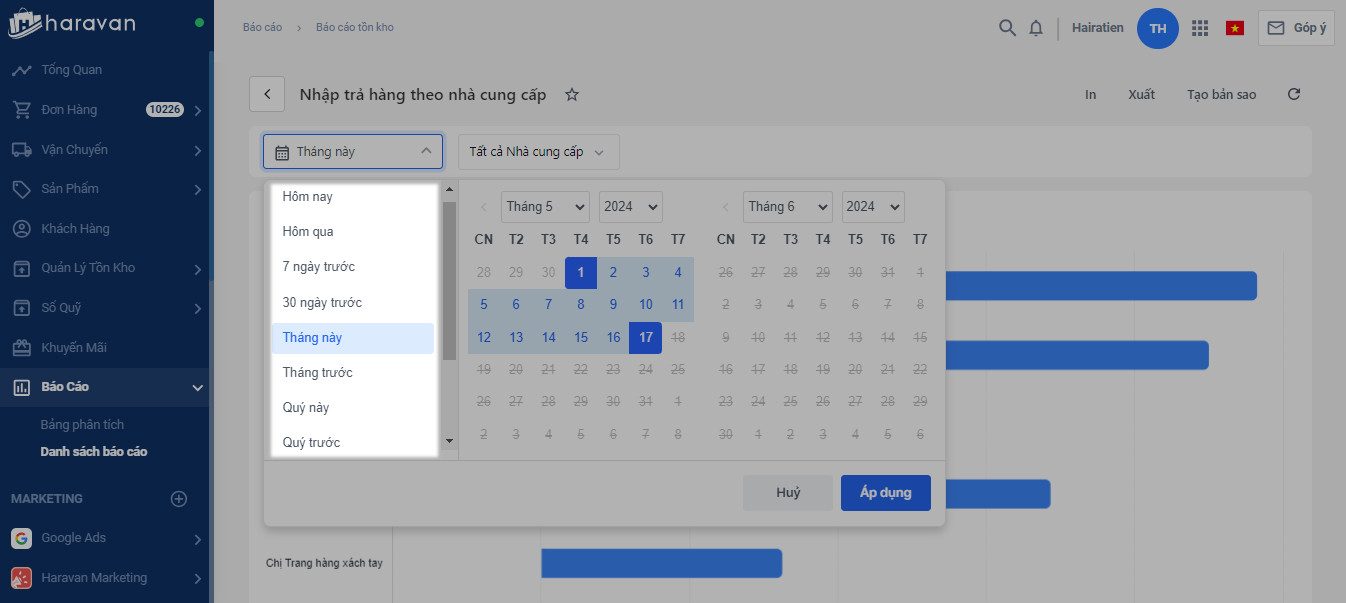Viewport: 1346px width, 603px height.
Task: Click the search magnifier icon
Action: pos(1007,28)
